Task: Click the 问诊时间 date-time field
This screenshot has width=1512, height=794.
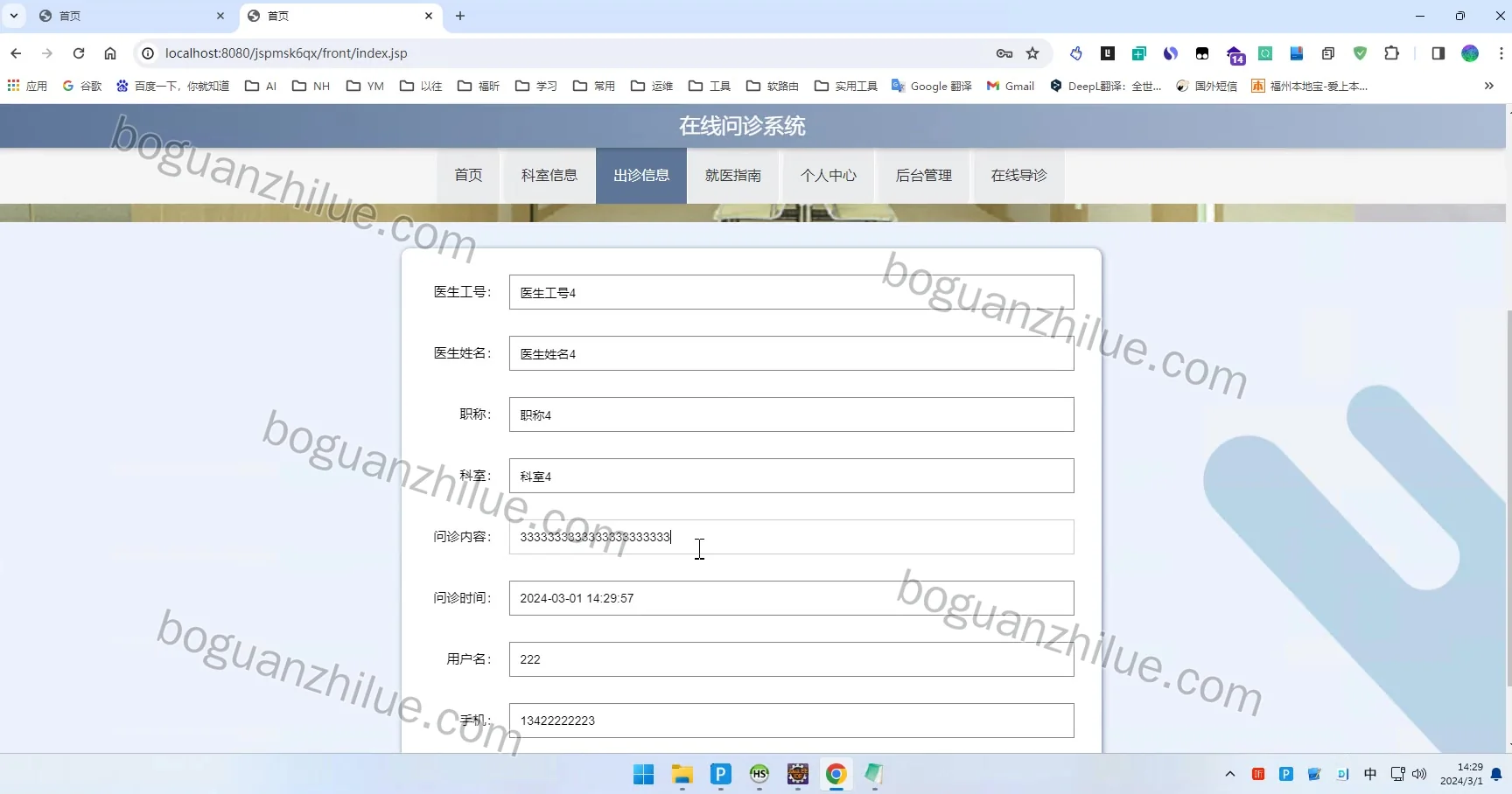Action: coord(792,598)
